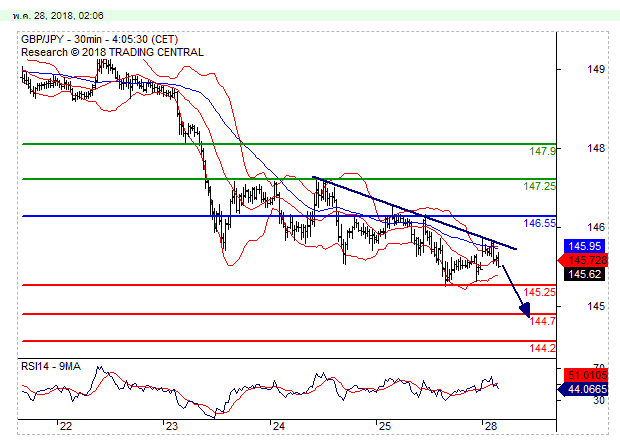This screenshot has height=443, width=620.
Task: Click the red RSI value tag 51.0105
Action: point(585,375)
